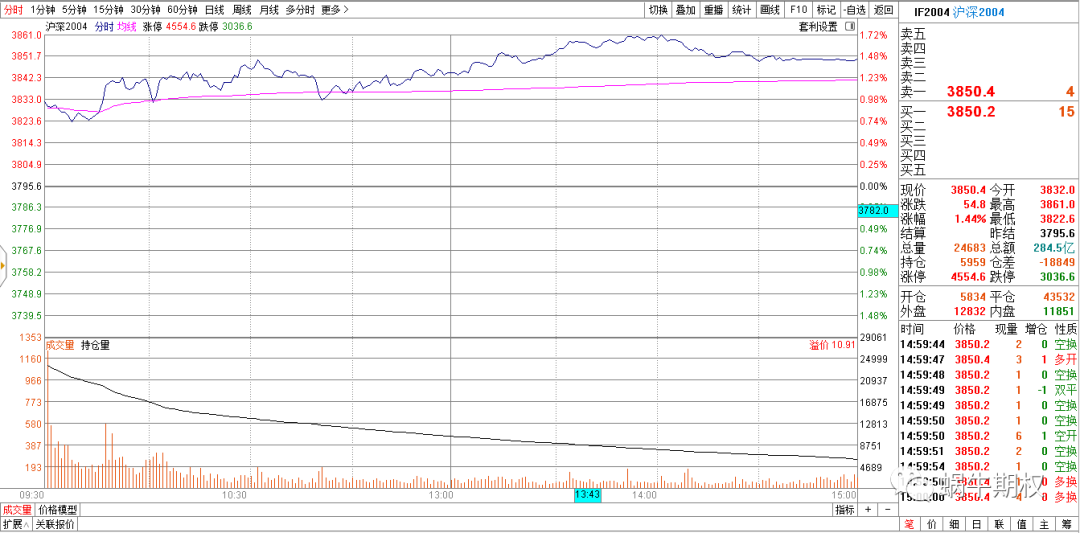
Task: Open the 月线 monthly chart tab
Action: point(269,10)
